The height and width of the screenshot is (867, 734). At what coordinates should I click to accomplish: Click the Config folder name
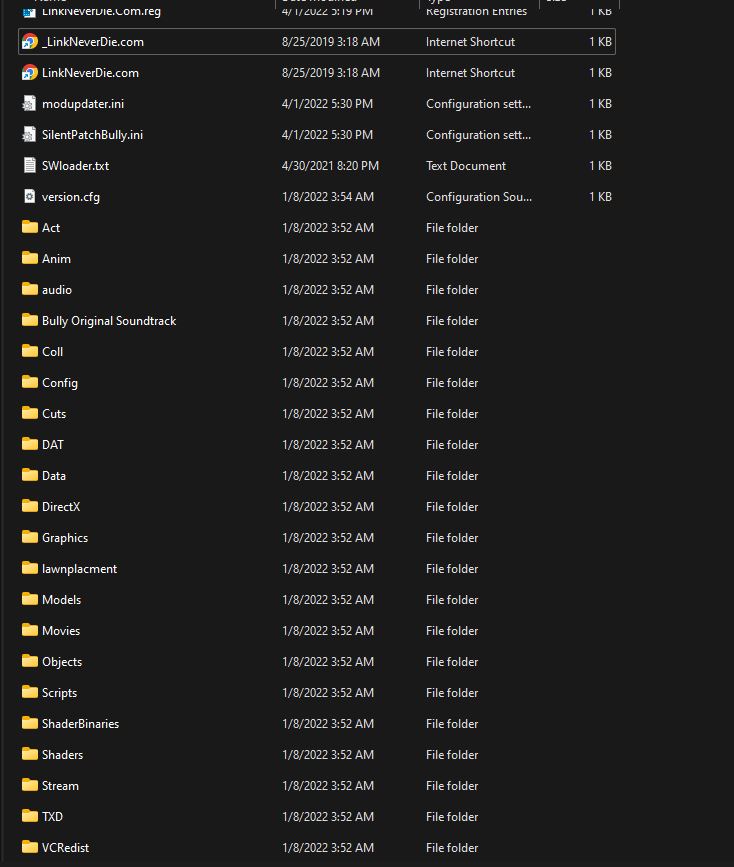tap(60, 383)
